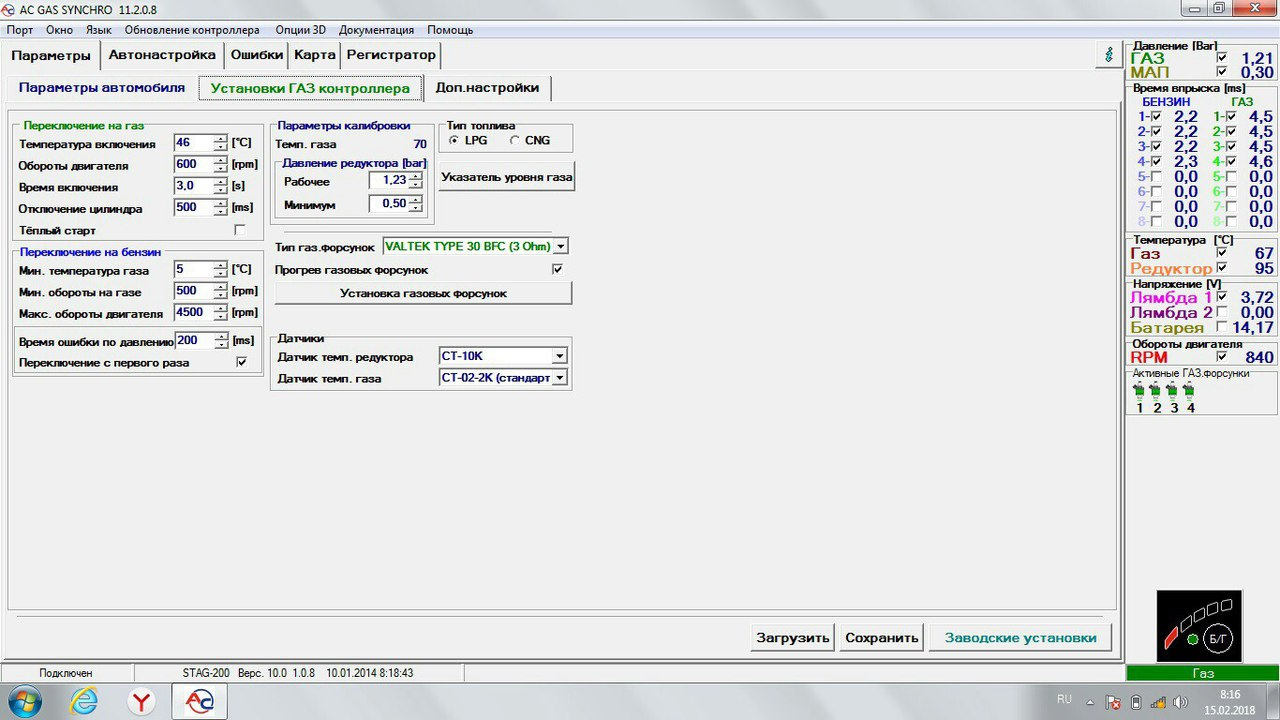Click the AC GAS SYNCHRO taskbar icon
This screenshot has width=1280, height=720.
(200, 702)
